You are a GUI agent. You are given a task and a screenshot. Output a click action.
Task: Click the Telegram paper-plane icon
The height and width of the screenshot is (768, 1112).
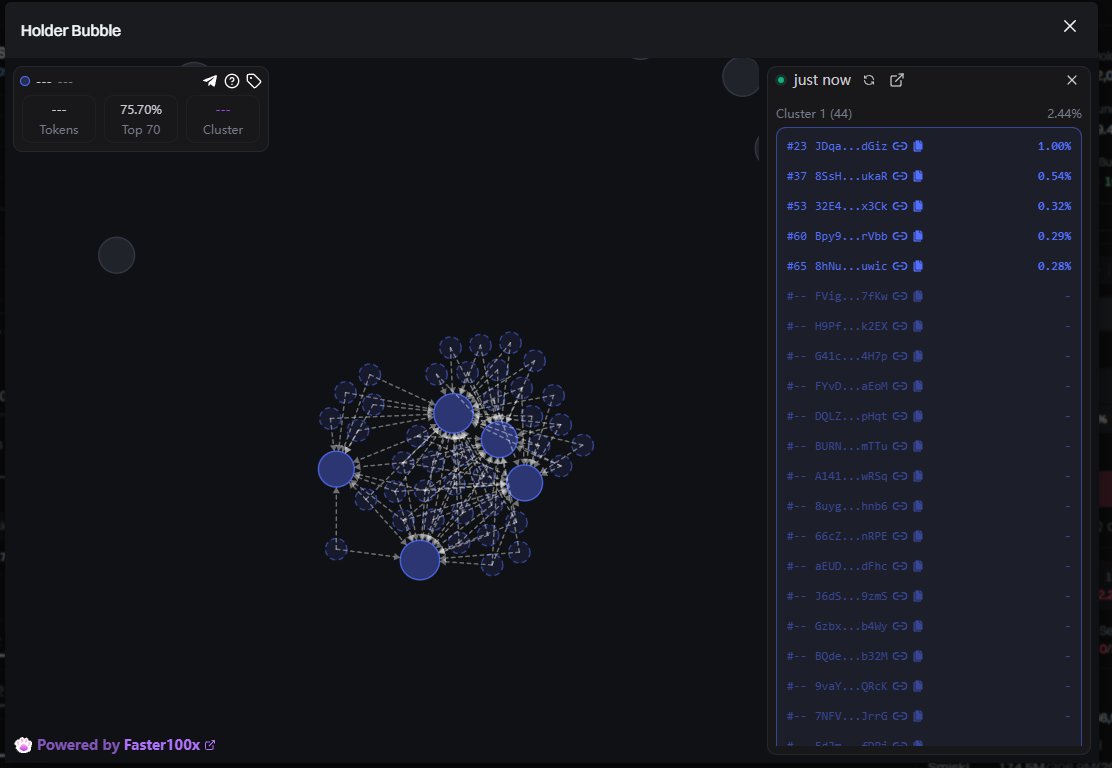tap(210, 81)
